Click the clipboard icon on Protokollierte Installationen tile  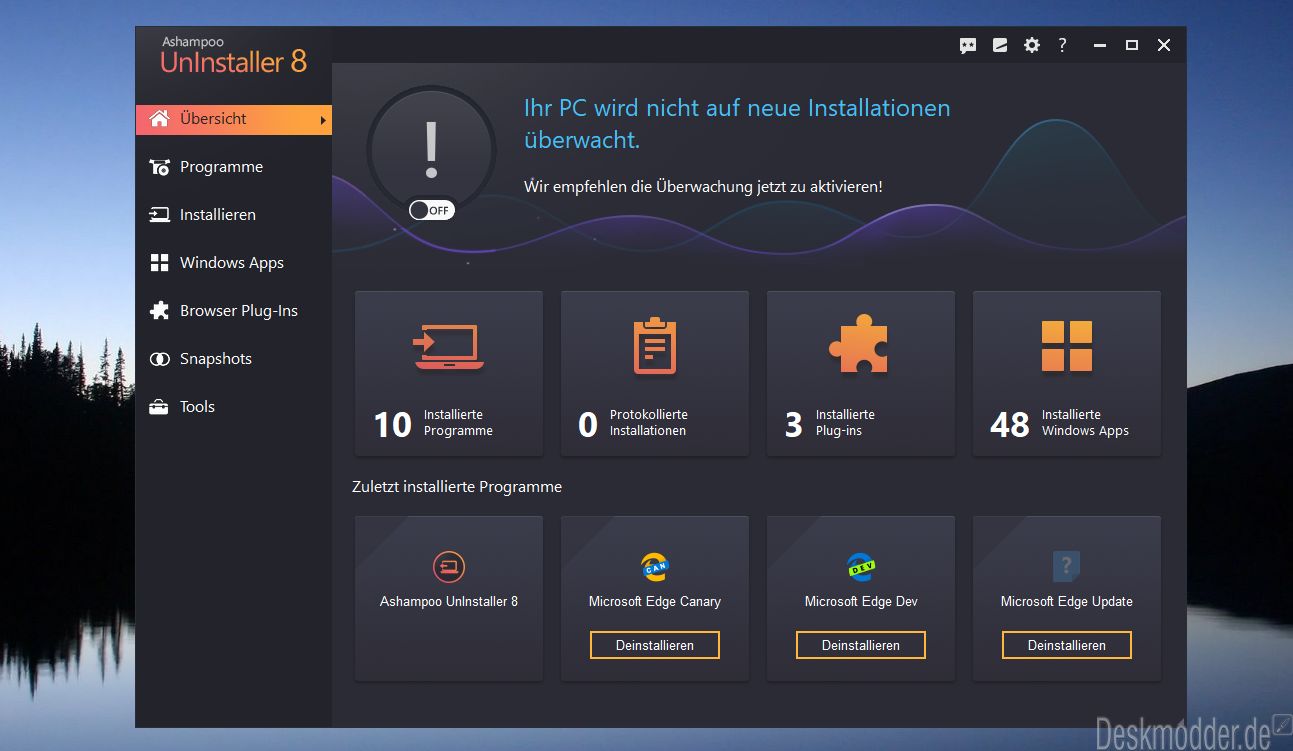coord(655,346)
